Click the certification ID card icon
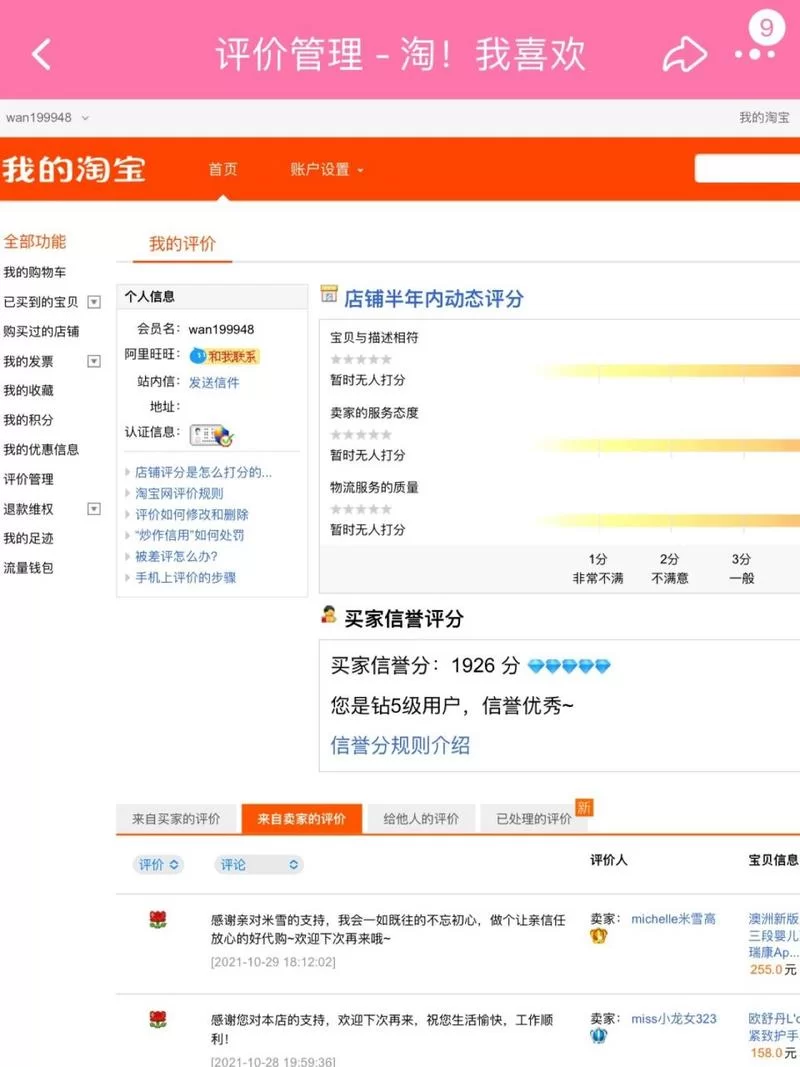 212,435
